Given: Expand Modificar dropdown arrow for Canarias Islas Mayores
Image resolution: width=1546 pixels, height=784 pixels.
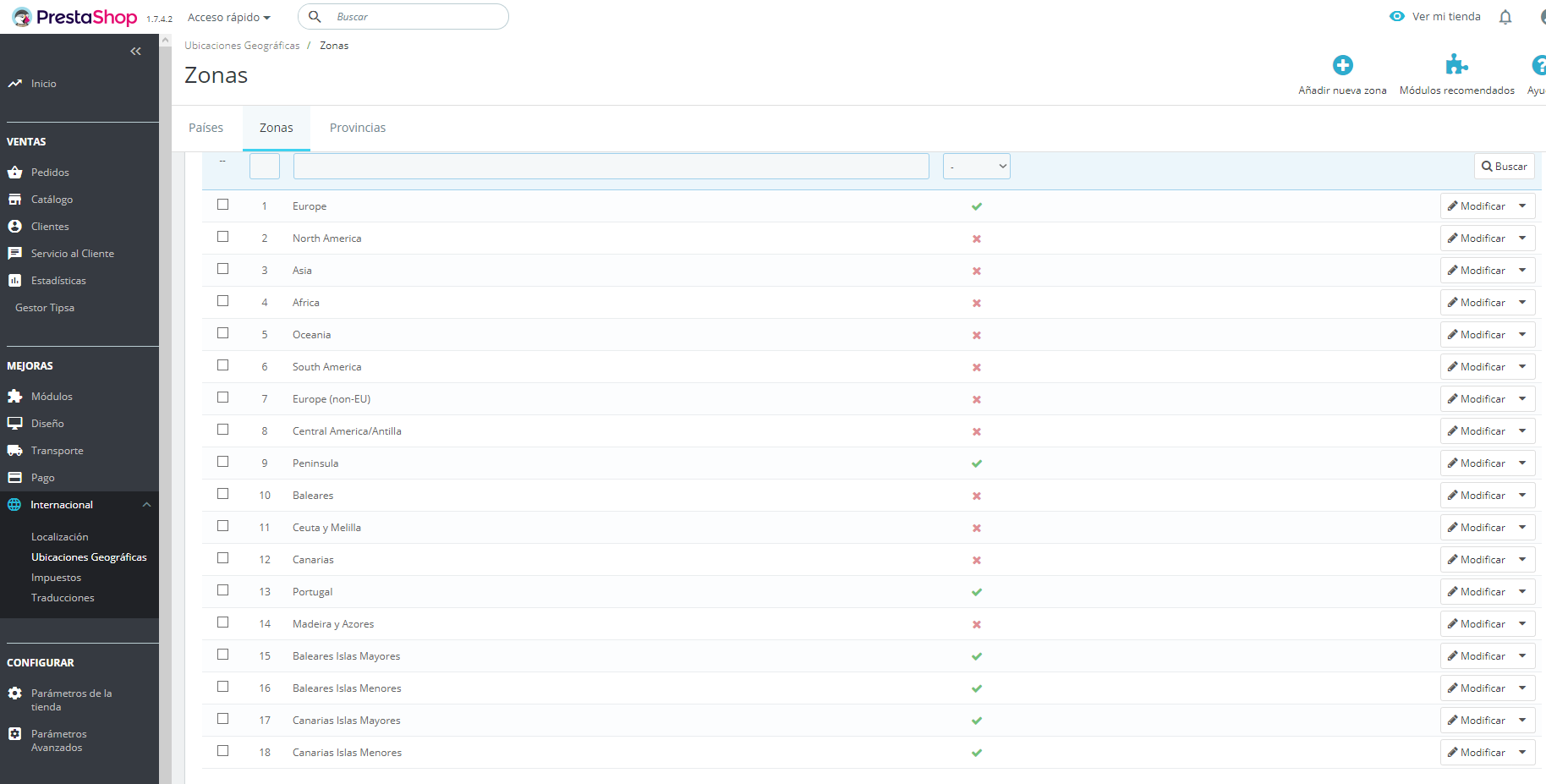Looking at the screenshot, I should pos(1522,721).
